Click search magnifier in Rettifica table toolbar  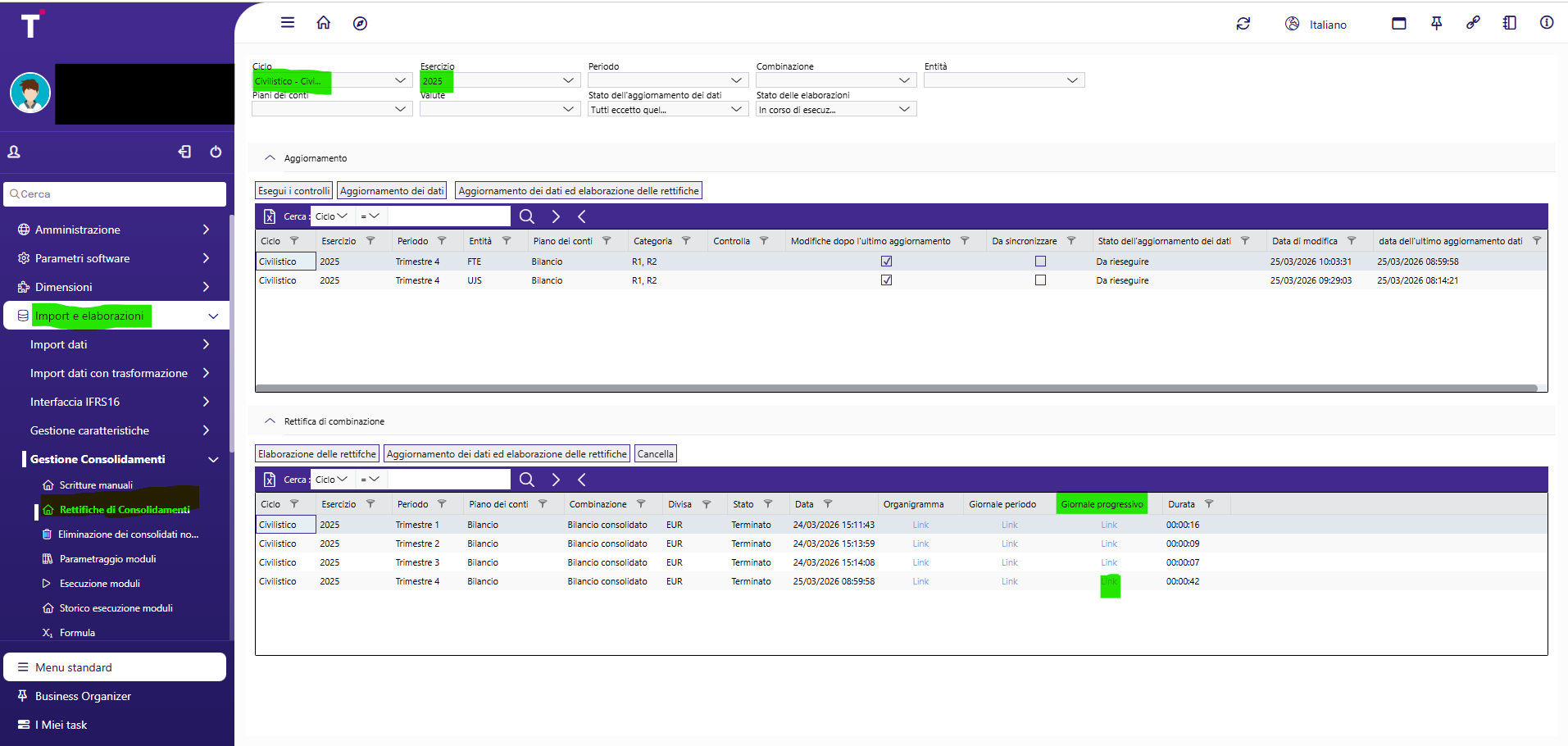tap(527, 480)
